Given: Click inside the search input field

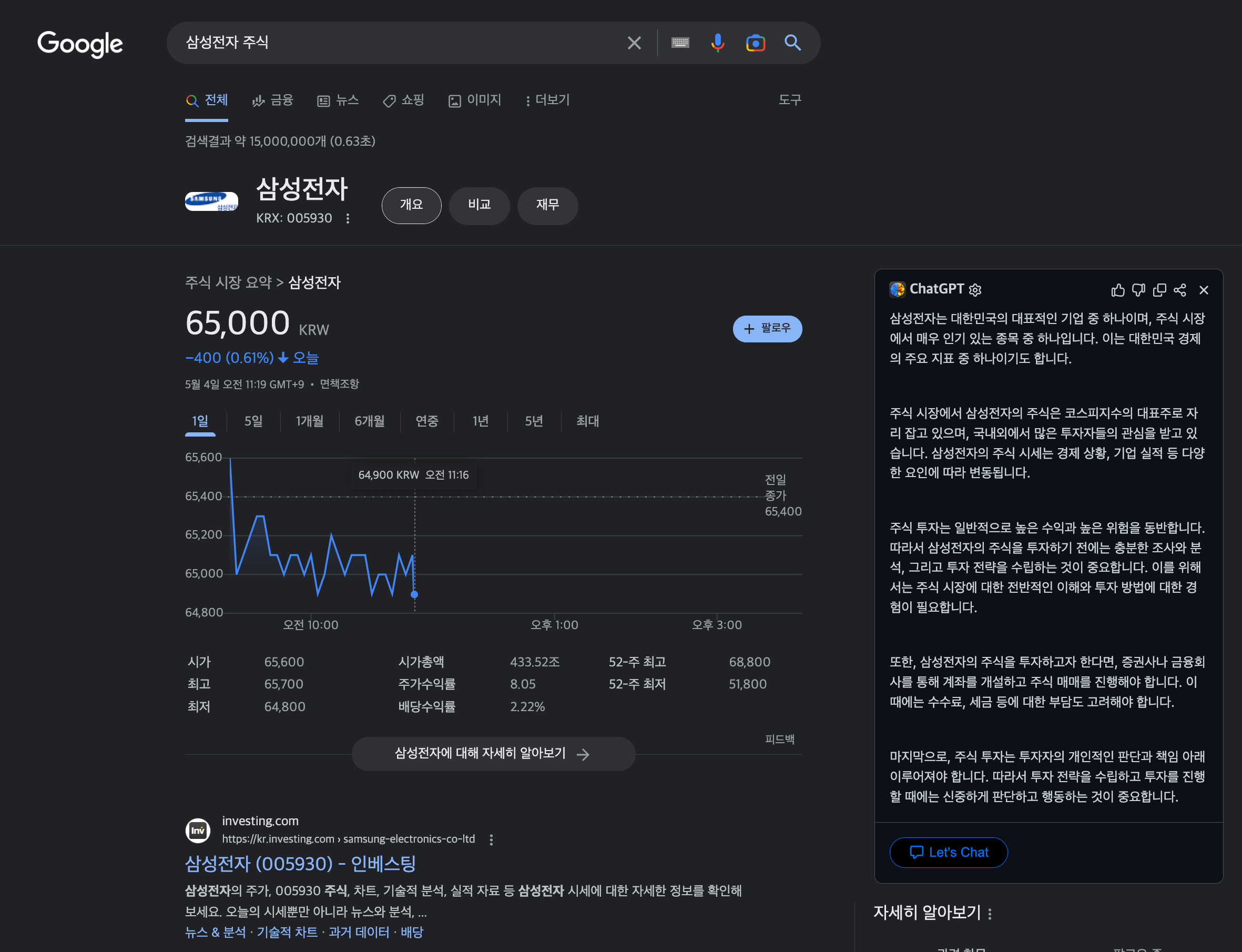Looking at the screenshot, I should 396,43.
